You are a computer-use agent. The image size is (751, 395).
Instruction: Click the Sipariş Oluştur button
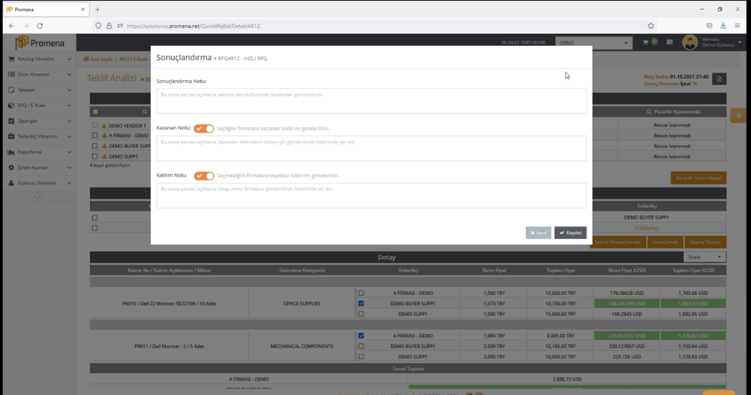pyautogui.click(x=705, y=242)
